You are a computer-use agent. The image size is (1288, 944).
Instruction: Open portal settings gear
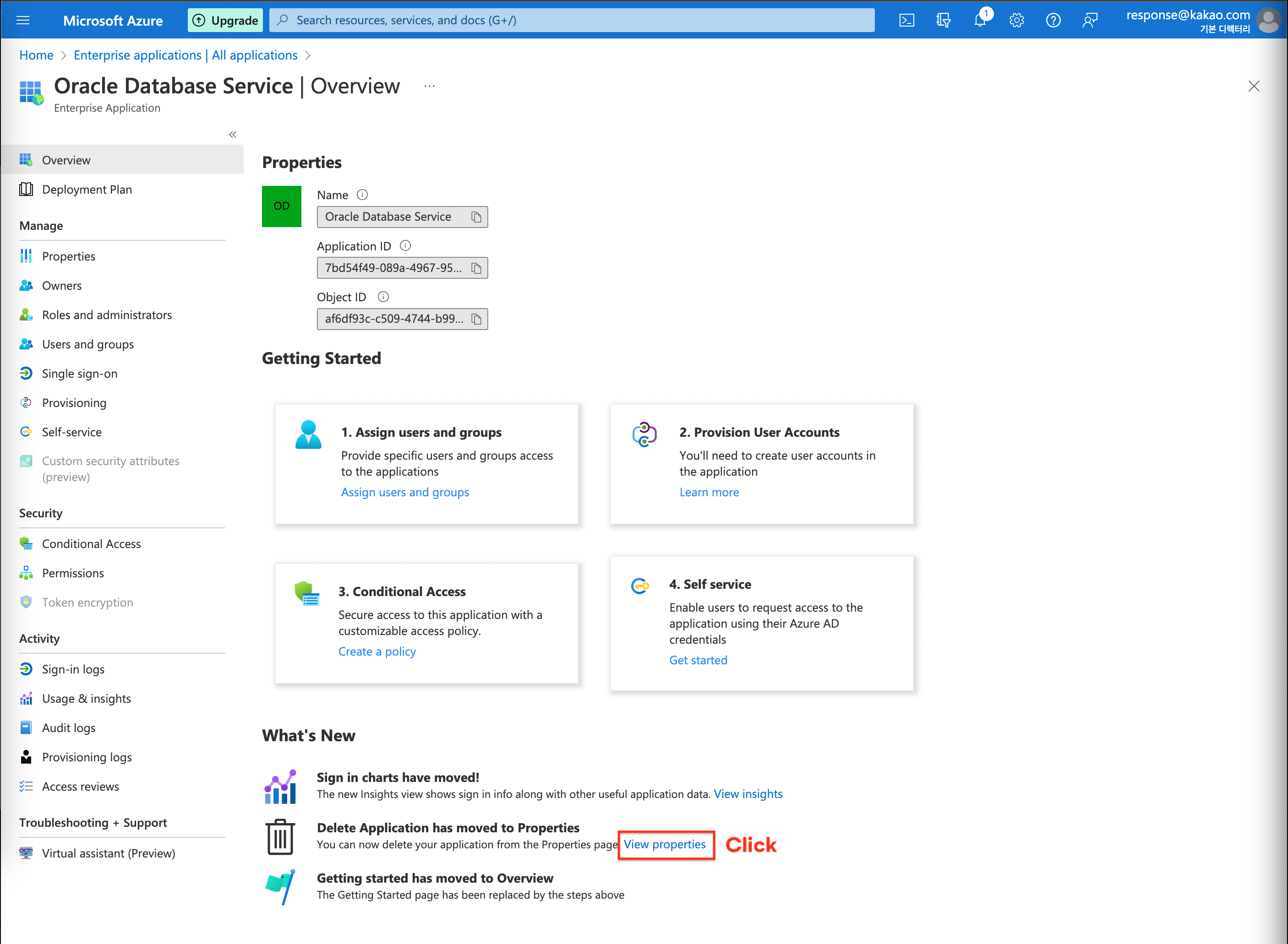tap(1016, 21)
